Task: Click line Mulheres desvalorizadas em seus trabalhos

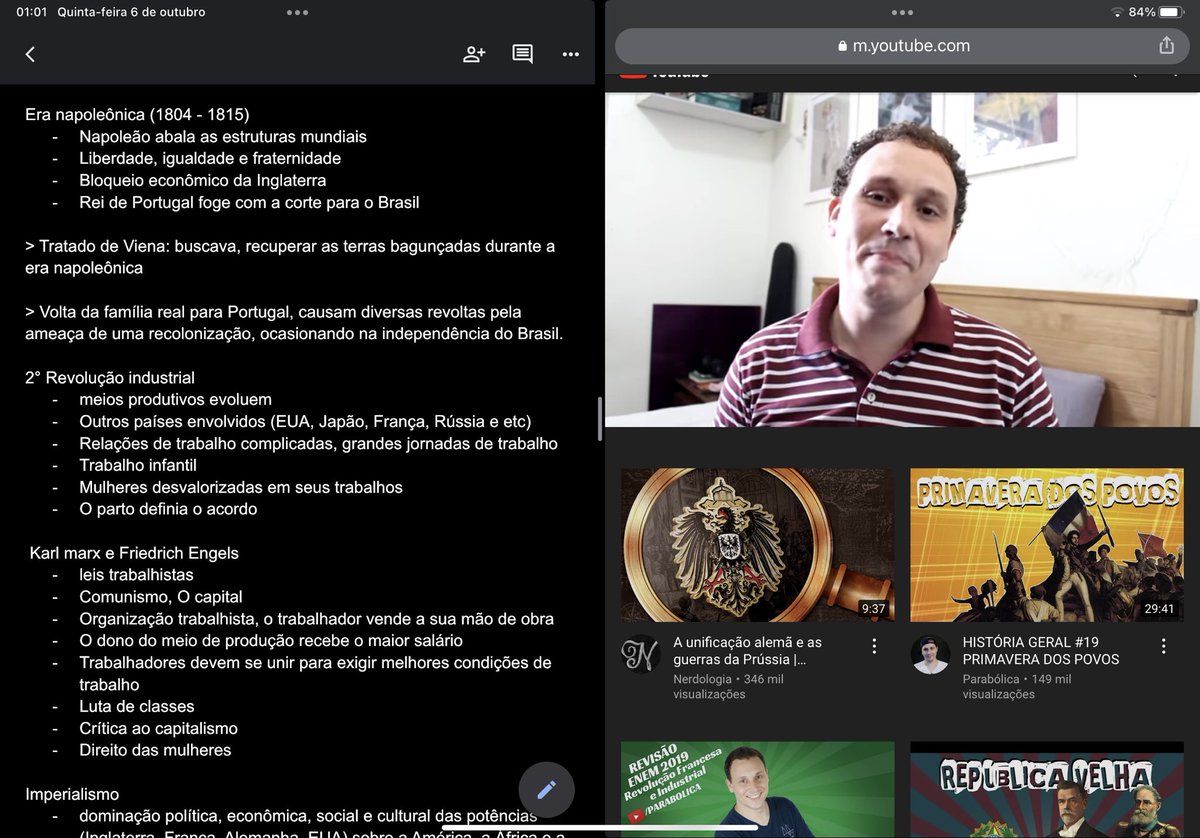Action: (241, 487)
